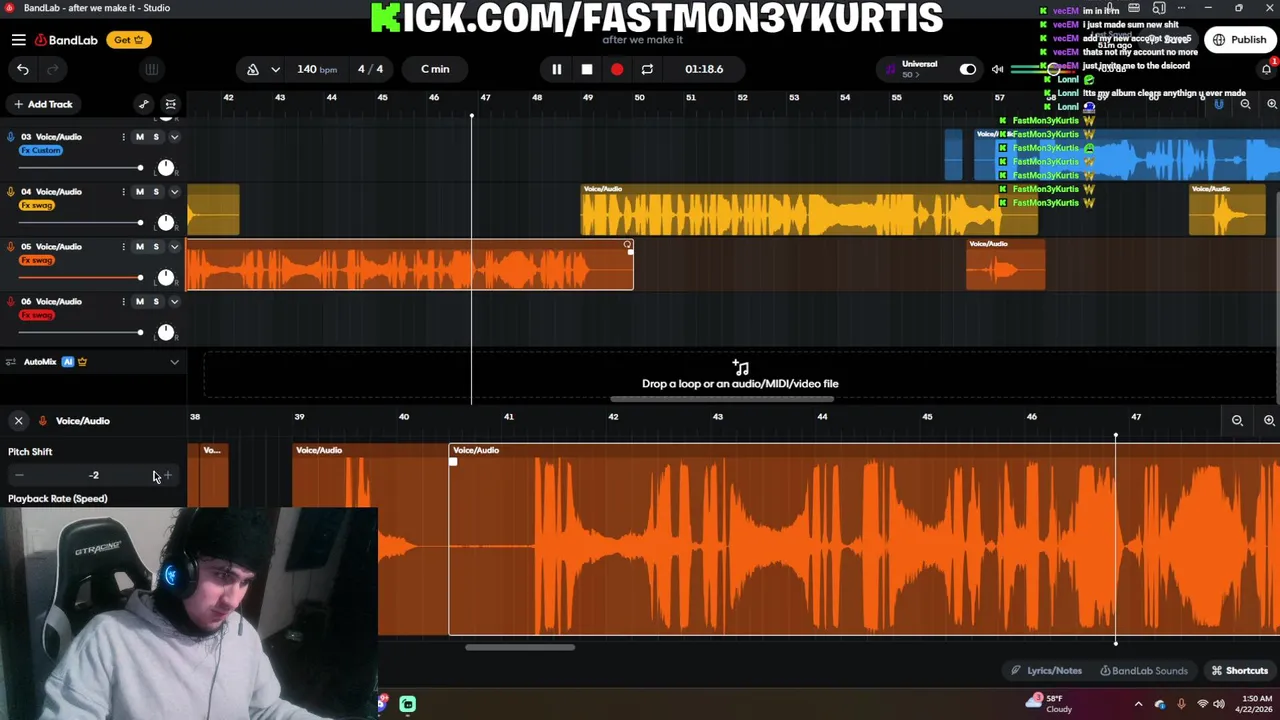This screenshot has height=720, width=1280.
Task: Open Fx swag on track 05
Action: pos(37,260)
